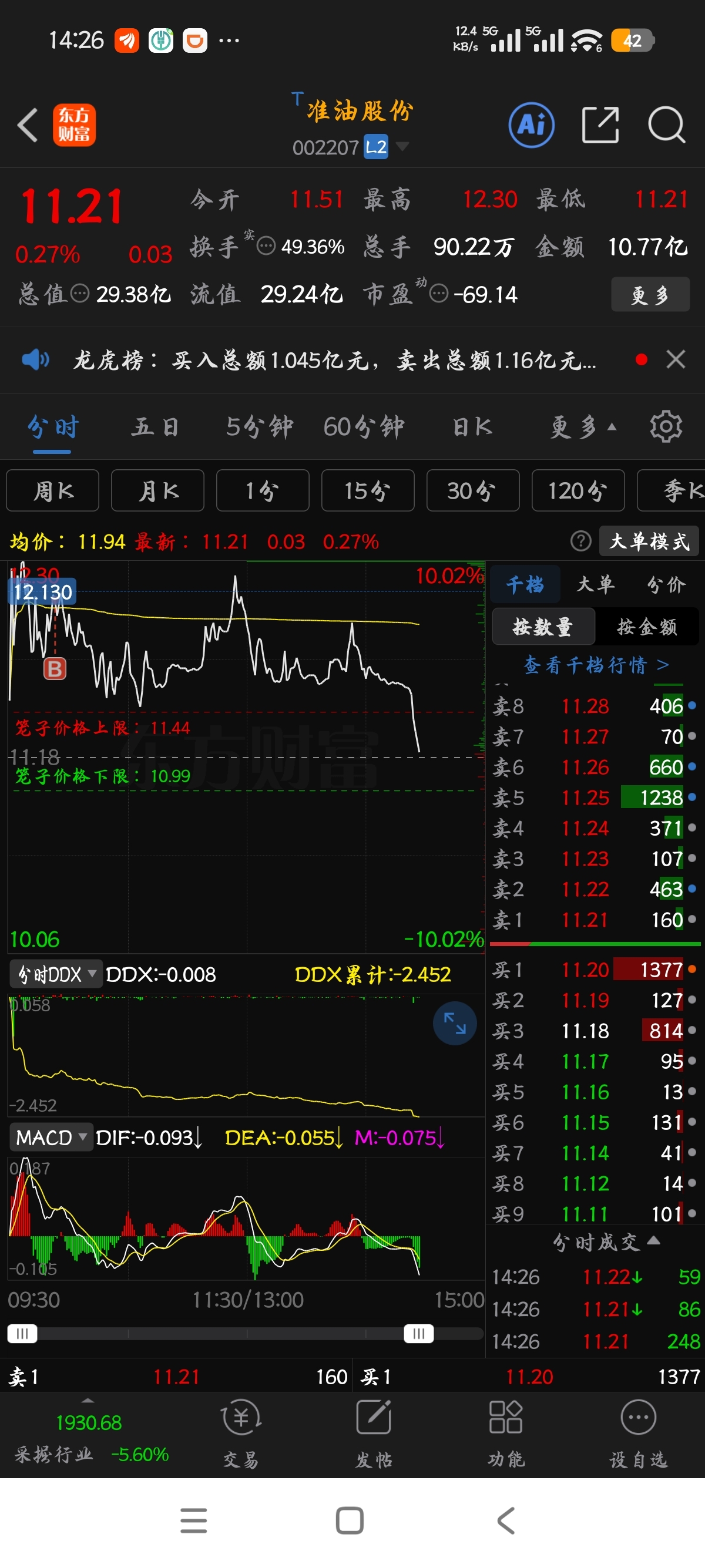
Task: Switch to the 日K tab
Action: 472,428
